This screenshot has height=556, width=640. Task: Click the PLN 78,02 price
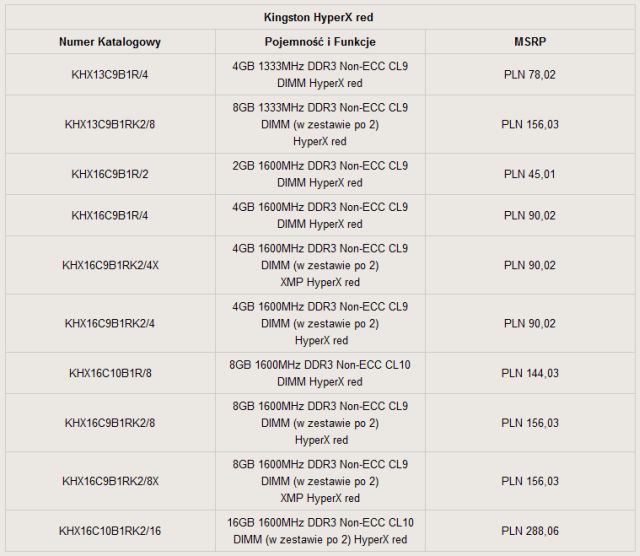point(529,75)
